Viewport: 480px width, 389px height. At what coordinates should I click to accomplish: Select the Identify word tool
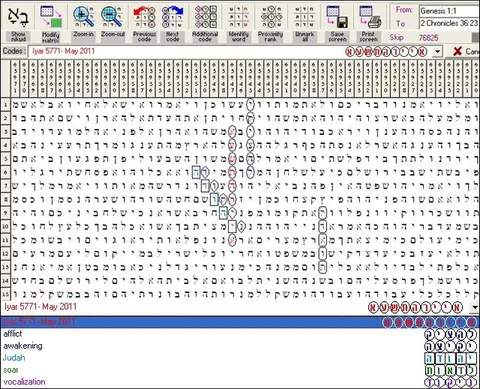(239, 17)
